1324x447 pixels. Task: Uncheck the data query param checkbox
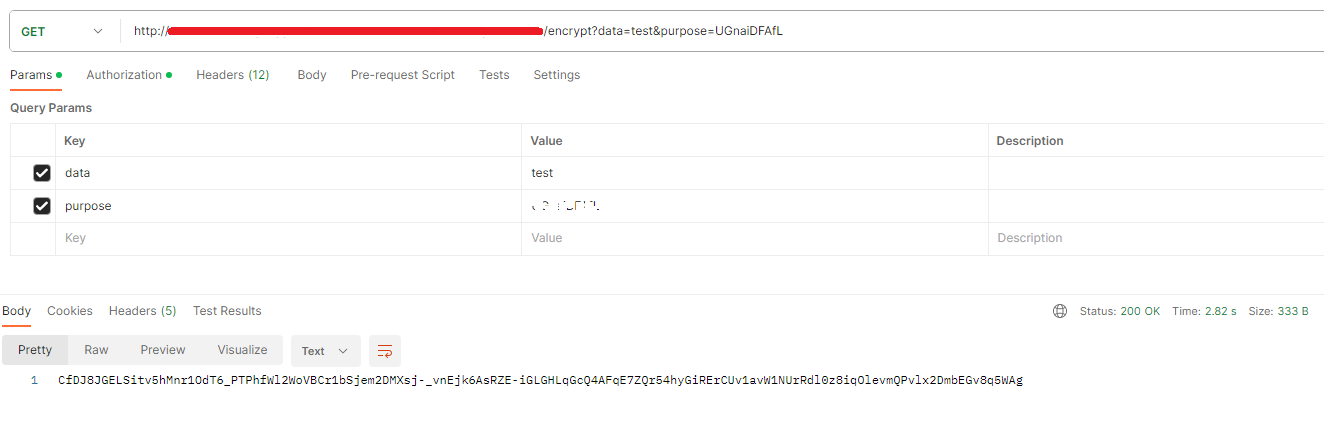[42, 173]
